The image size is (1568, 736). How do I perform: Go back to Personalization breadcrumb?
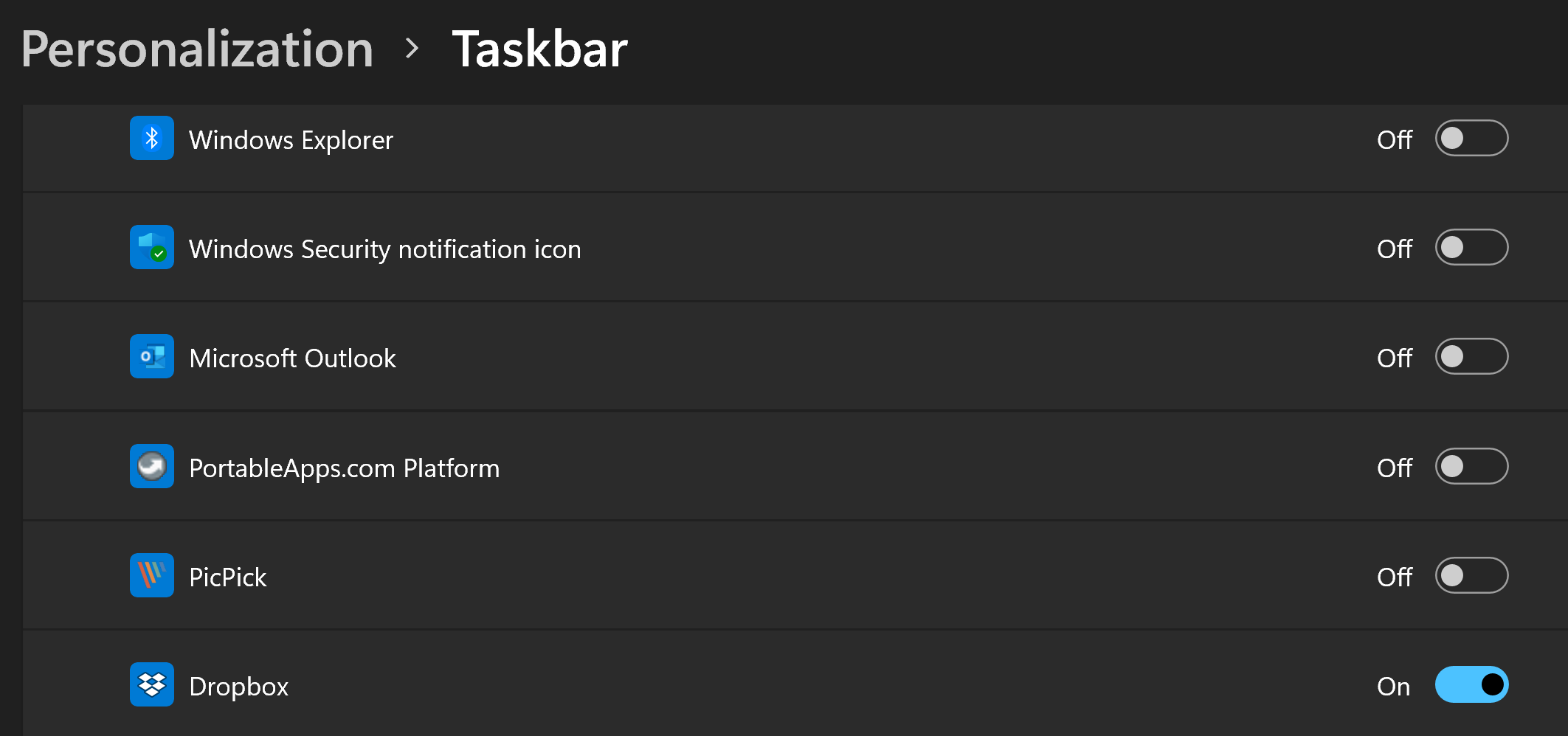(197, 49)
